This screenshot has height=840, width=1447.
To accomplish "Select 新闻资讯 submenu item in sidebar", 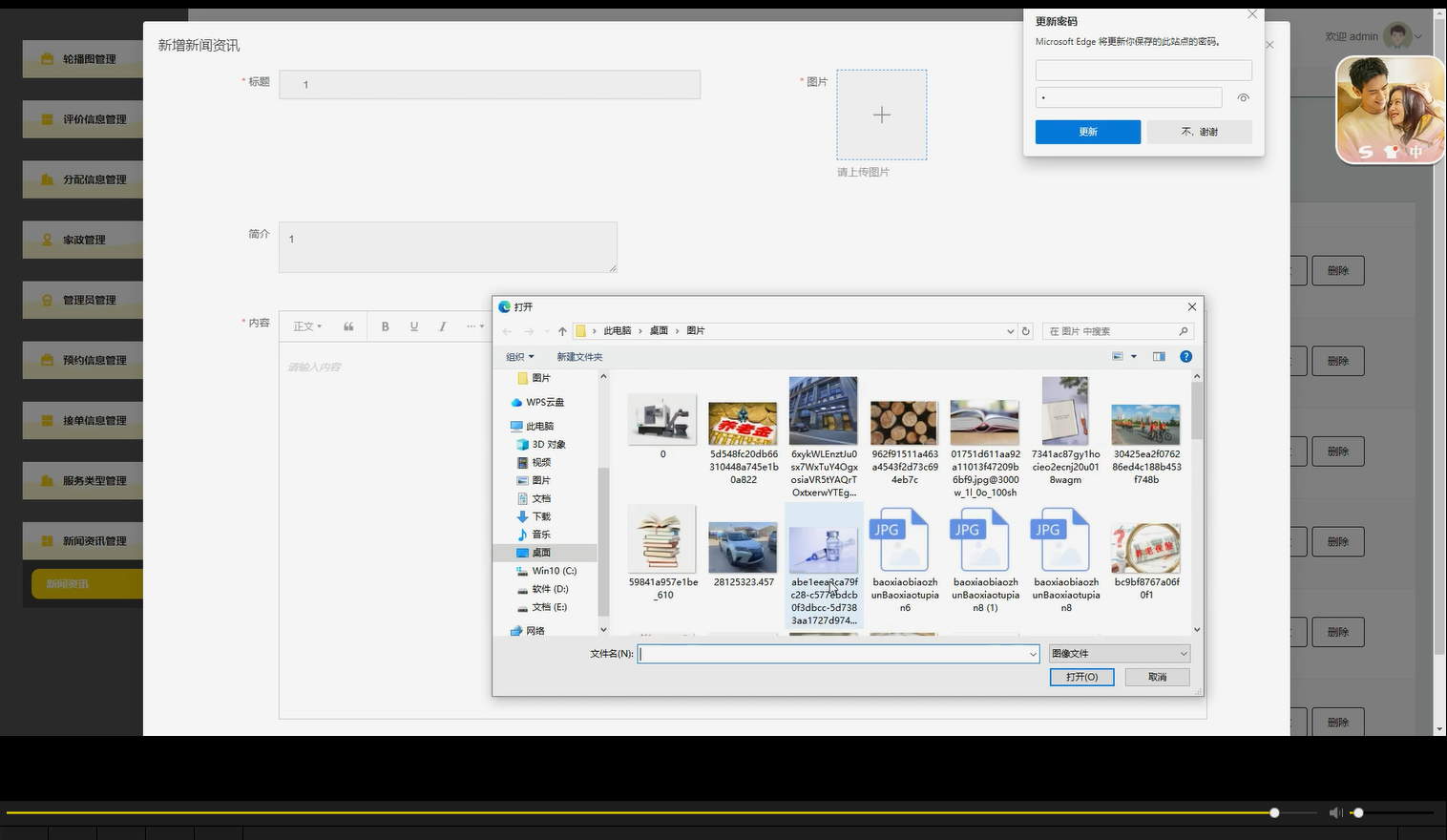I will [87, 584].
